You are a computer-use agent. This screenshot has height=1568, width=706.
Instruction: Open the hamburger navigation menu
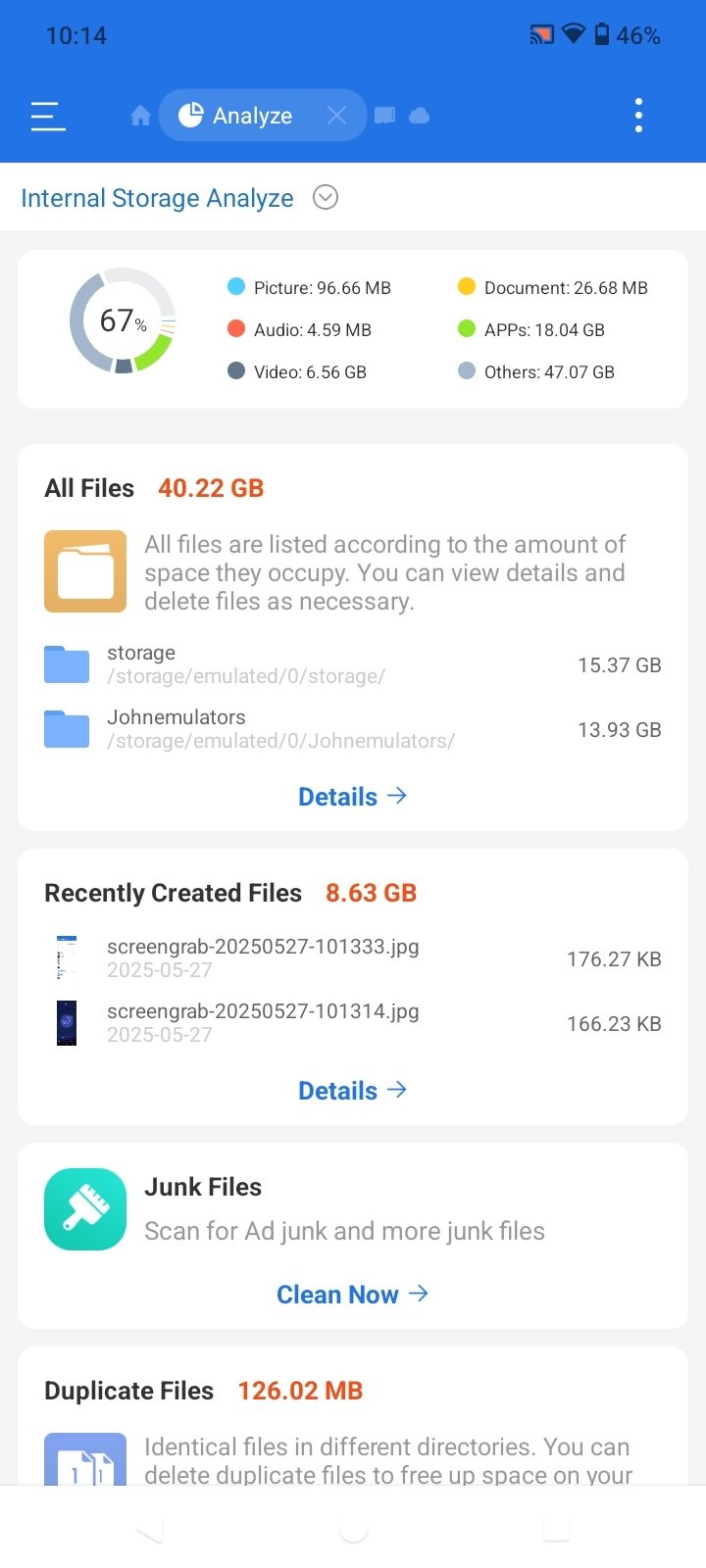click(x=47, y=116)
